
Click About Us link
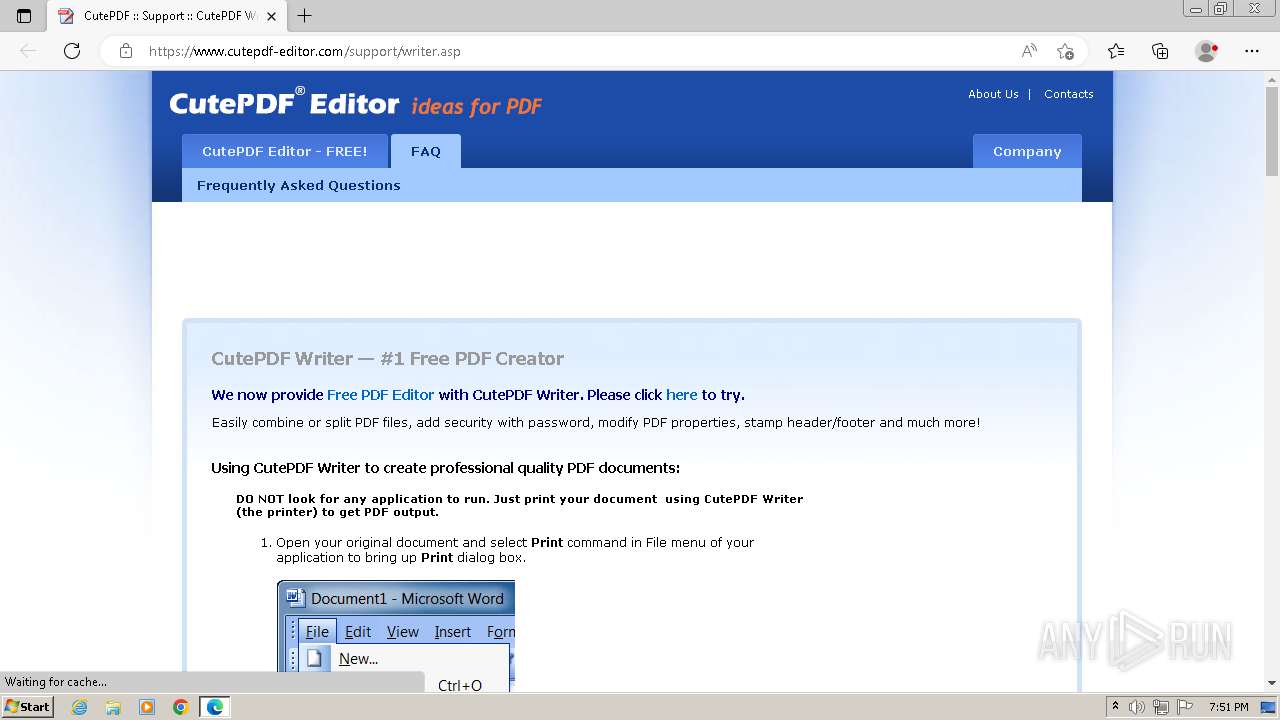[993, 94]
